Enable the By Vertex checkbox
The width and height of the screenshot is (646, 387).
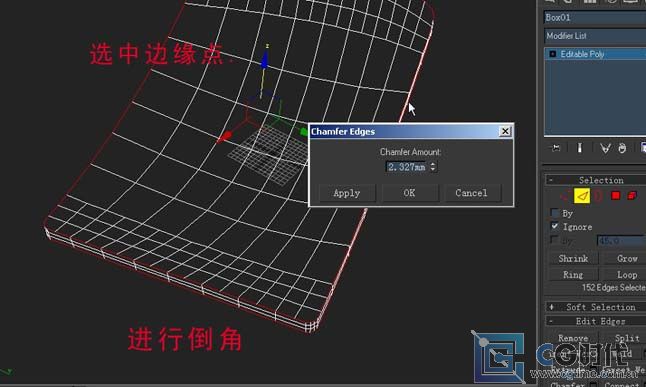[555, 213]
